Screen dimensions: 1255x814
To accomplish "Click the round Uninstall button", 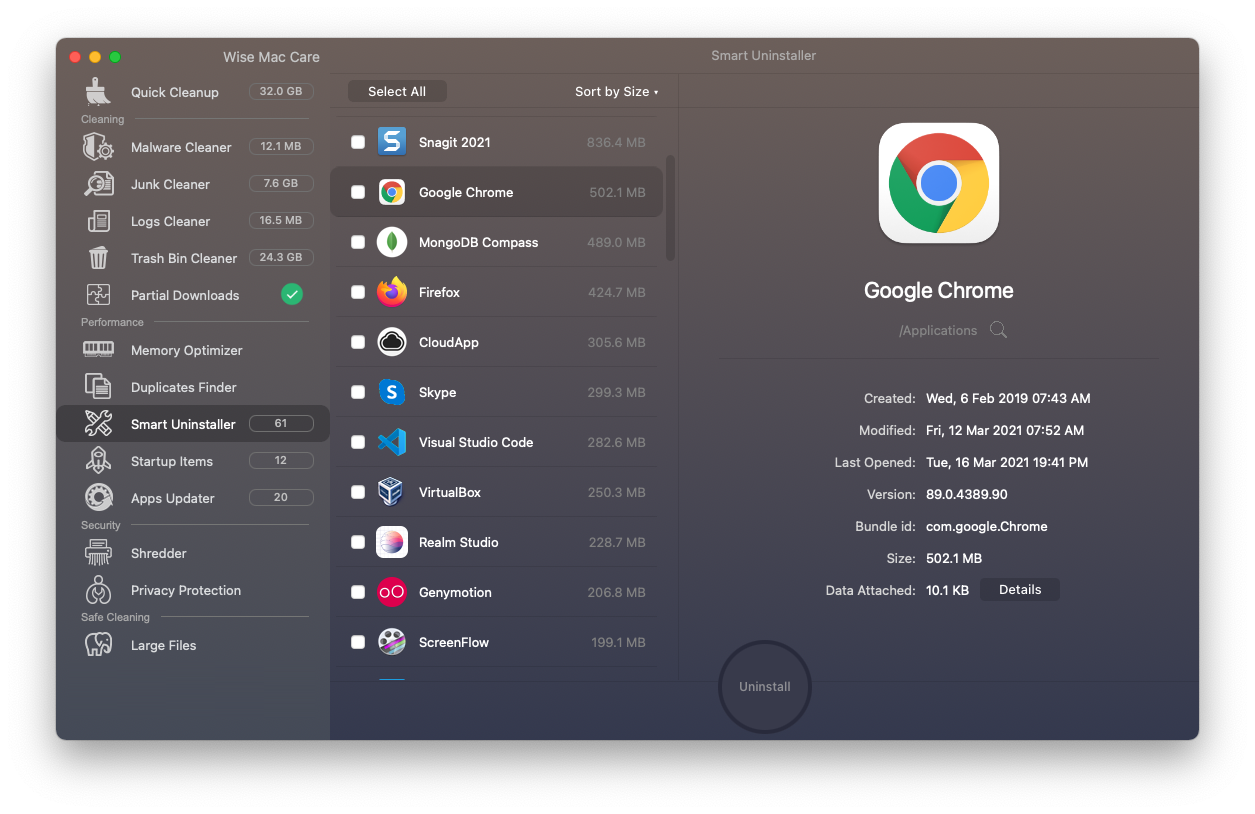I will pos(765,687).
